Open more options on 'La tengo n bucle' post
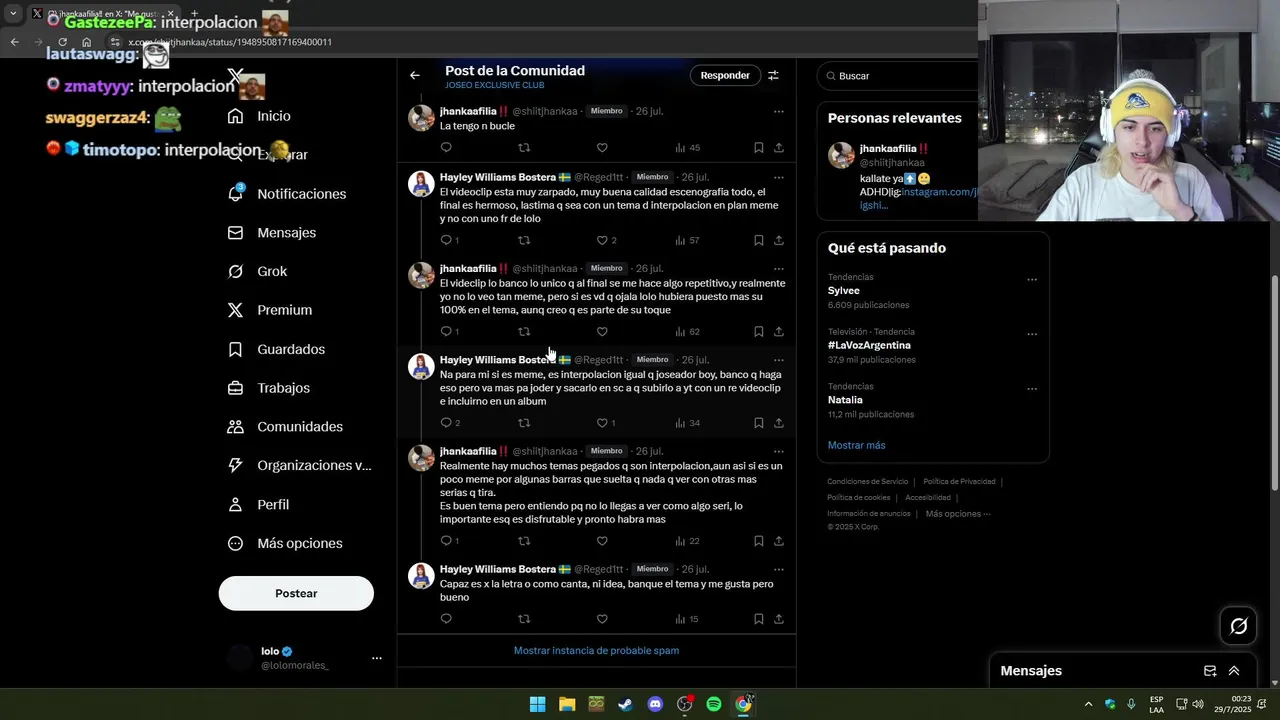 (x=779, y=111)
